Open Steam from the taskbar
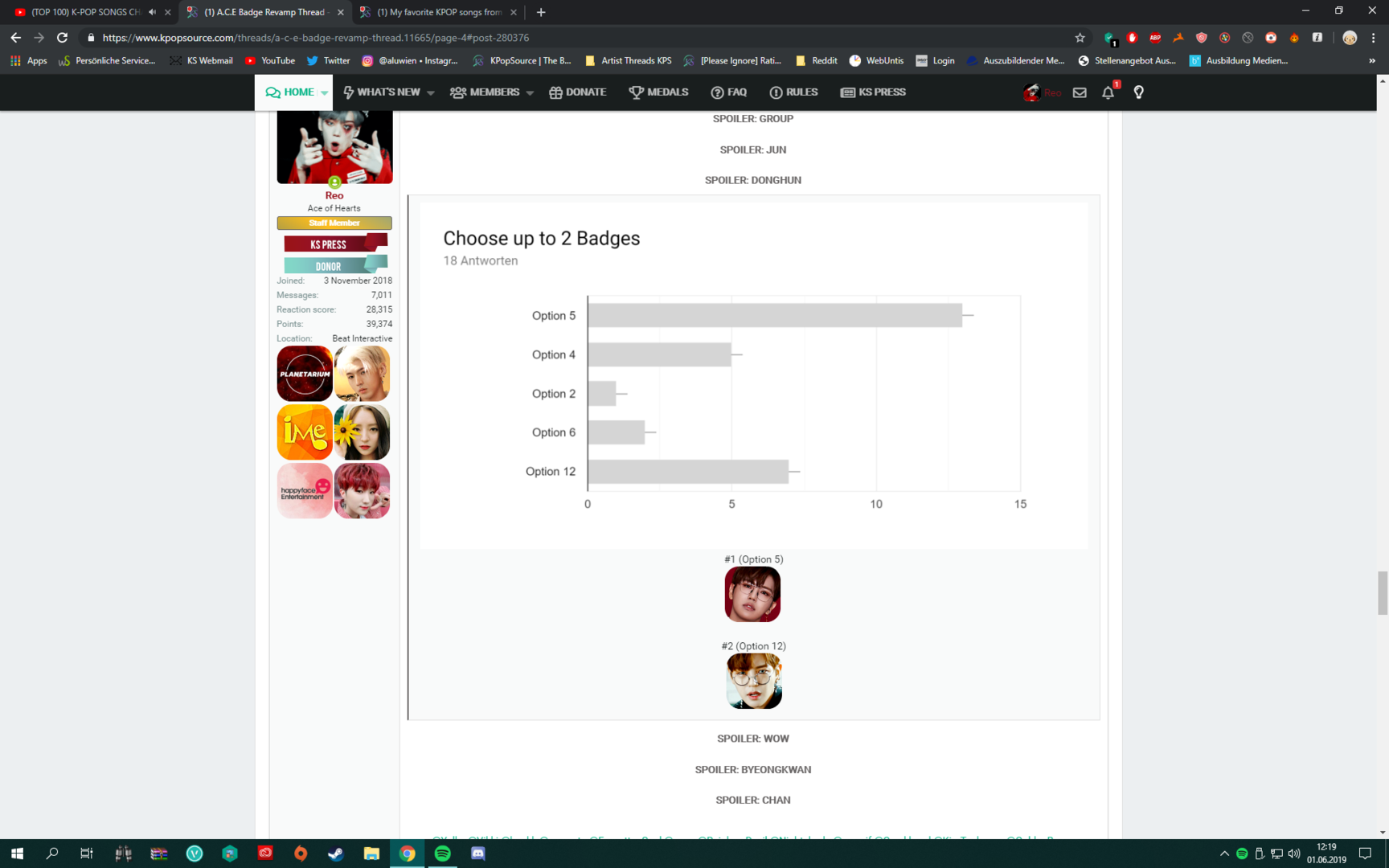 pos(336,854)
